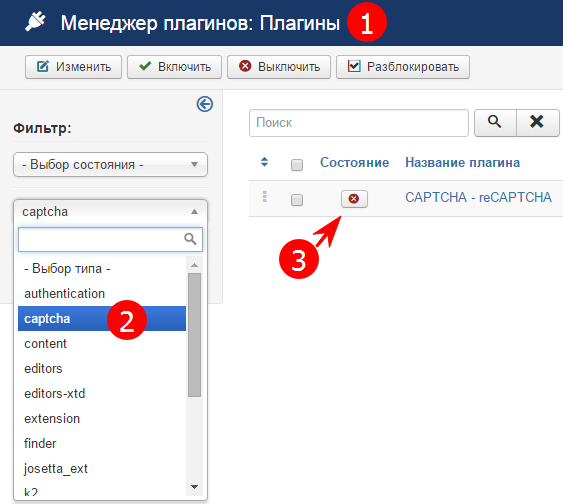Click the dropdown list scroll down arrow

click(194, 487)
